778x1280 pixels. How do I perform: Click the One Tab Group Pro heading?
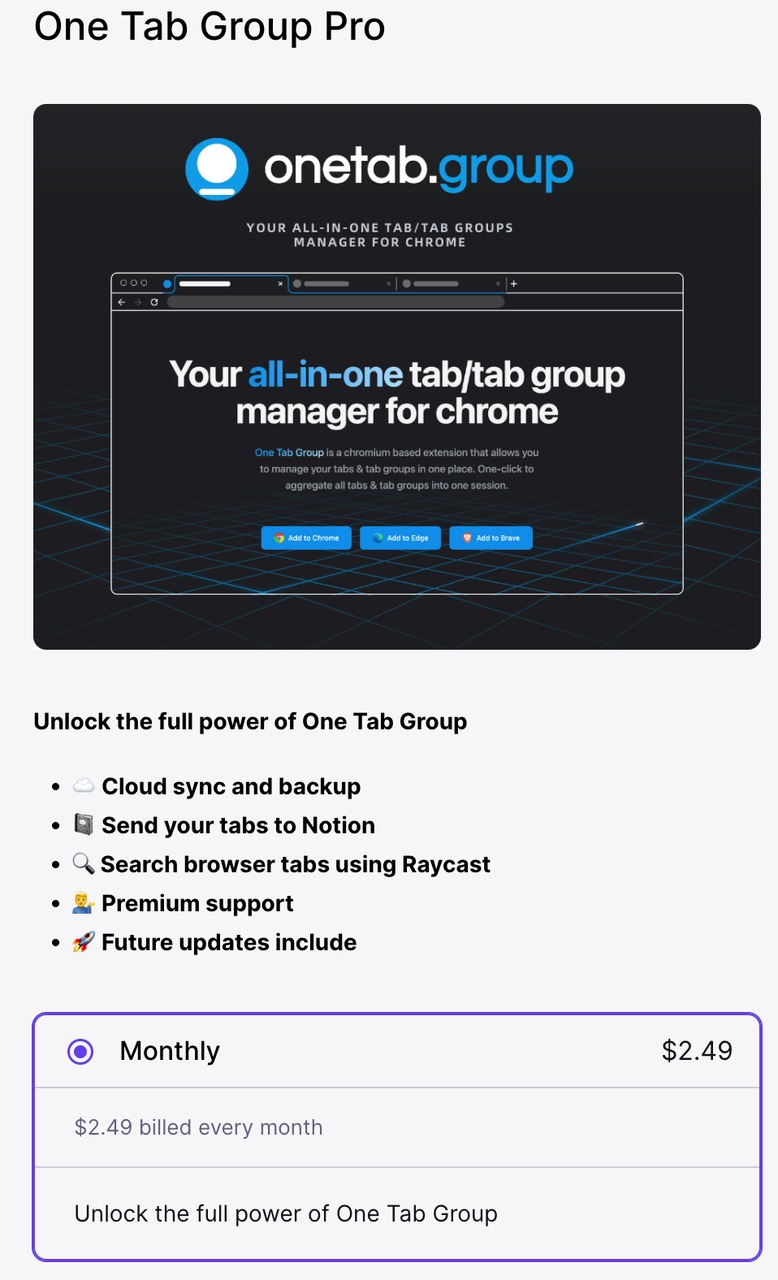click(x=210, y=27)
